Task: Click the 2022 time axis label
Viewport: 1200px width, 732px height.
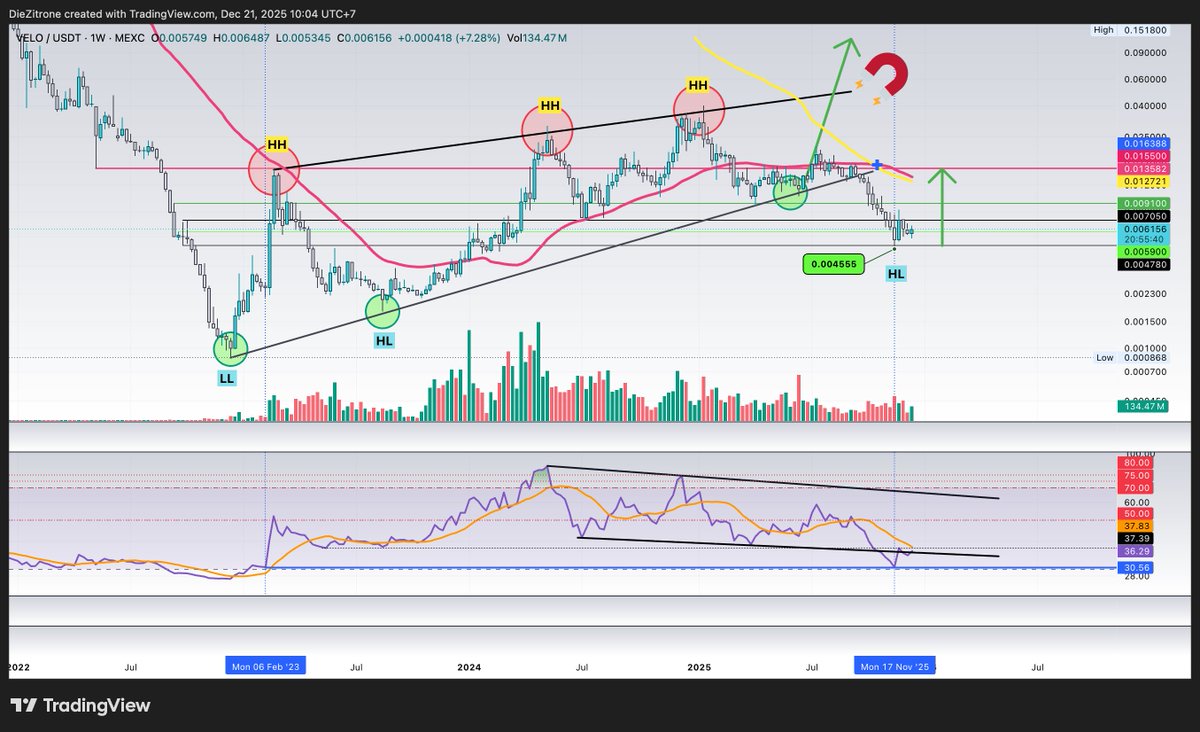Action: coord(20,665)
